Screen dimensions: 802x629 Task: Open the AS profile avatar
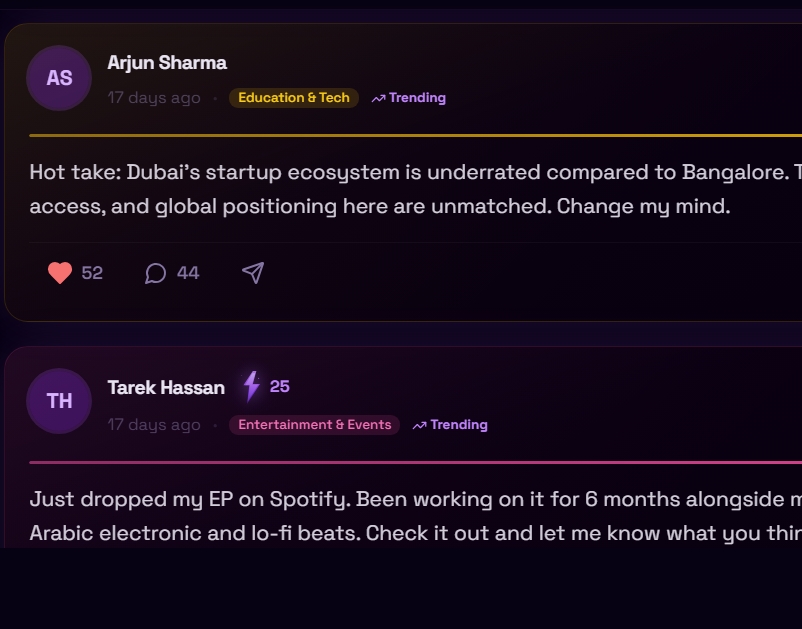click(x=59, y=77)
